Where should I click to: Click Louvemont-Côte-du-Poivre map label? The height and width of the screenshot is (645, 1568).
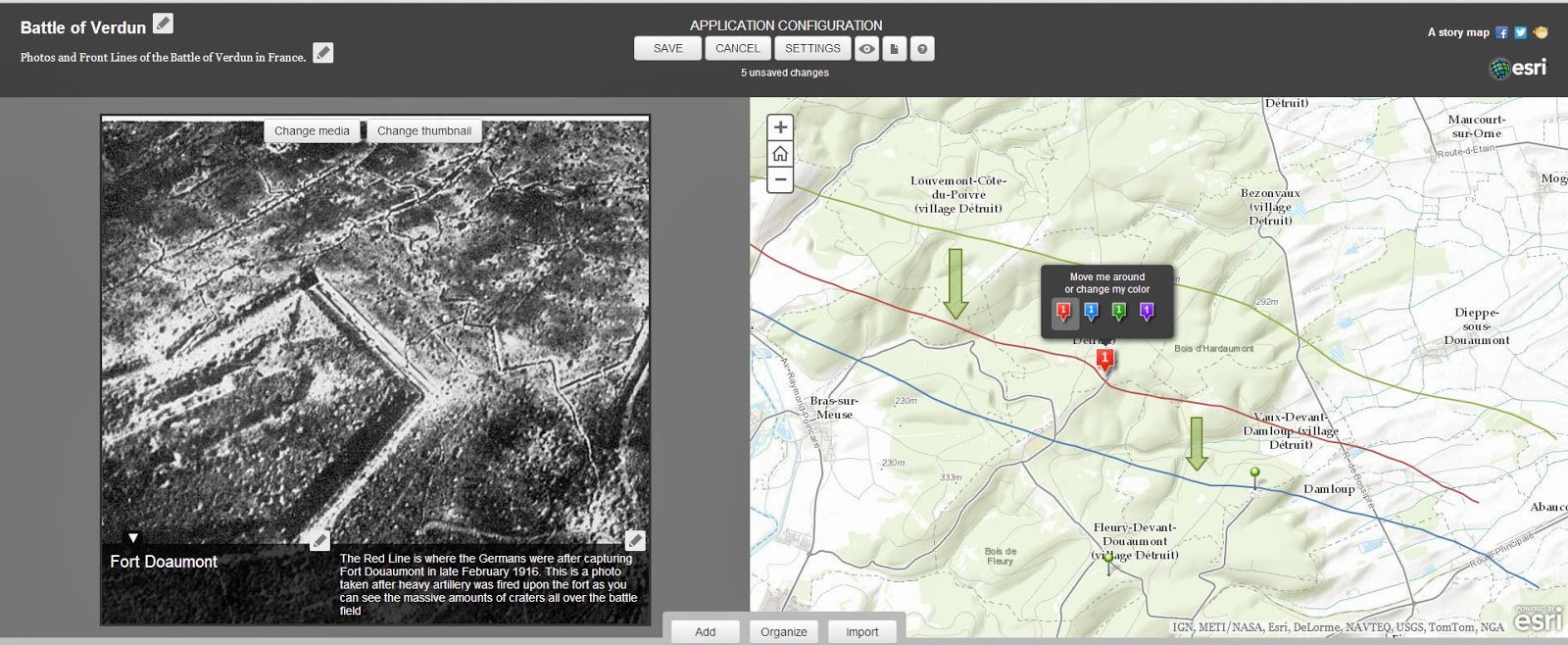tap(958, 194)
